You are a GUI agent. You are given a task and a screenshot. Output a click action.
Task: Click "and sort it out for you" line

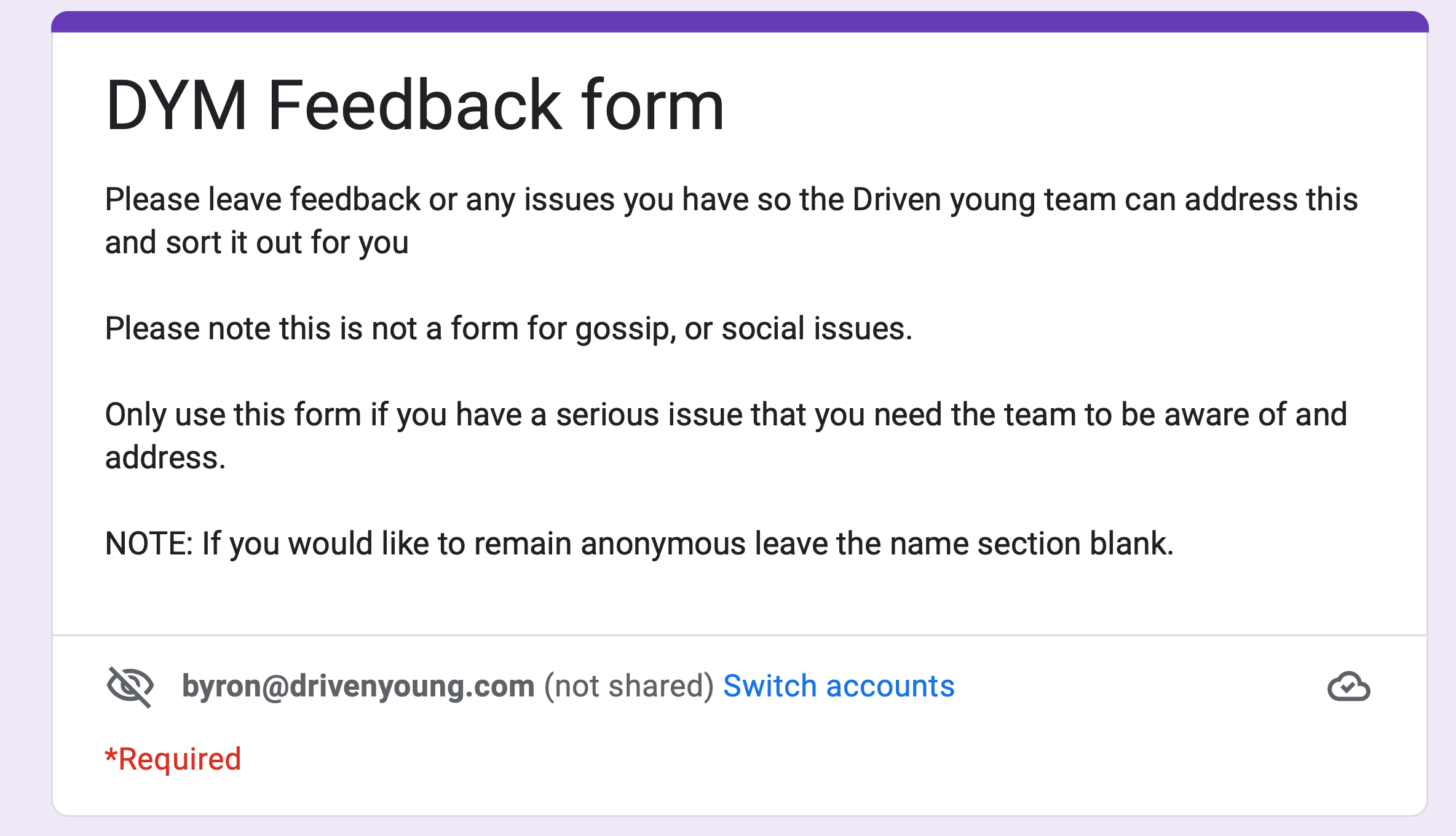[x=256, y=242]
